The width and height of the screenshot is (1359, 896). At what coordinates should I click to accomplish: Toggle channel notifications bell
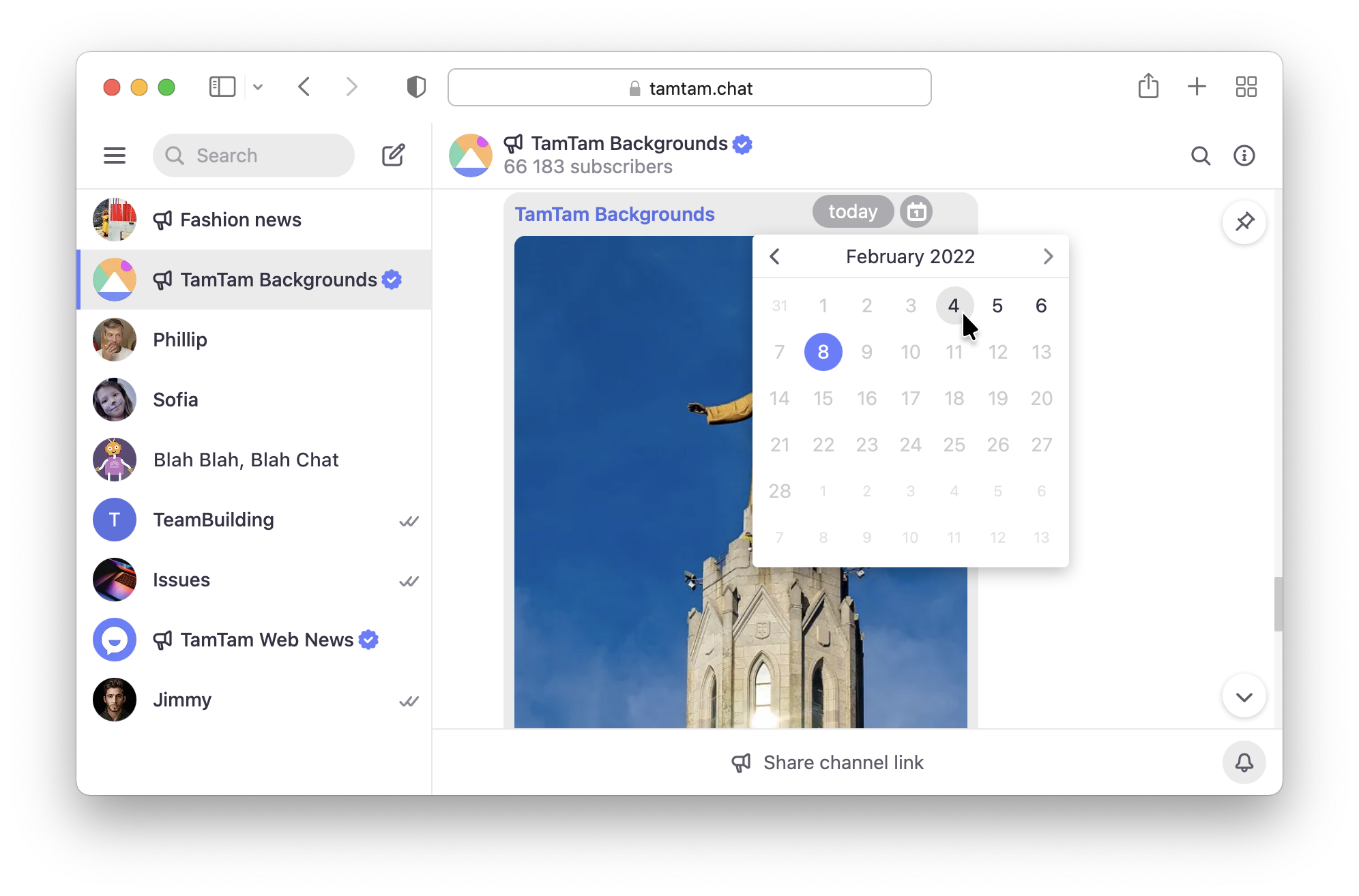pos(1244,762)
